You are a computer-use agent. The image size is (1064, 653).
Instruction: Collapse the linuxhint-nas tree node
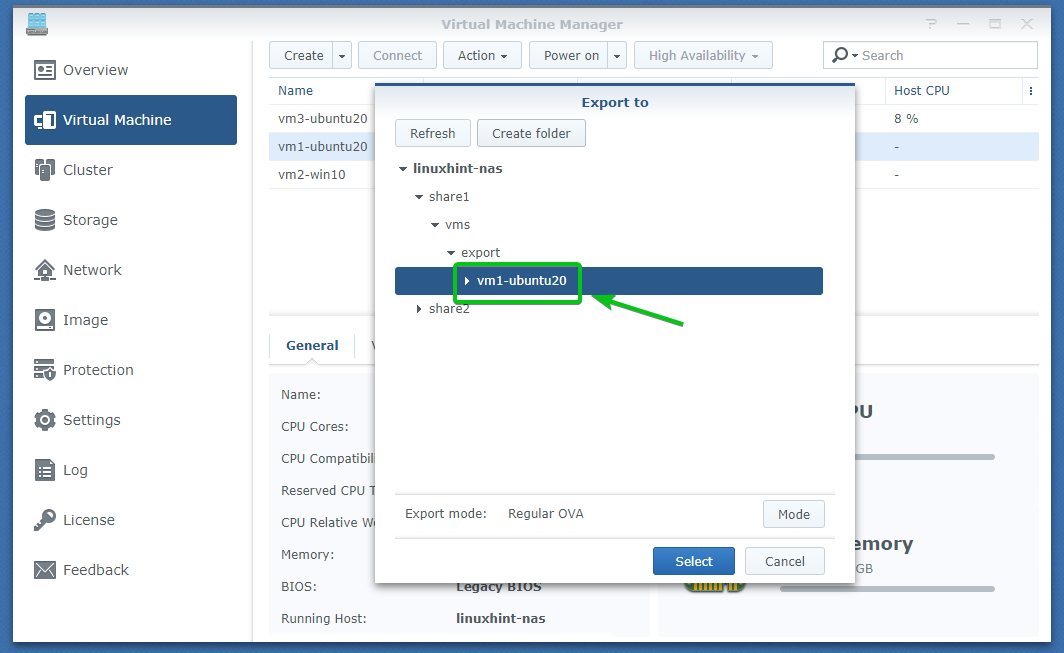[x=403, y=168]
